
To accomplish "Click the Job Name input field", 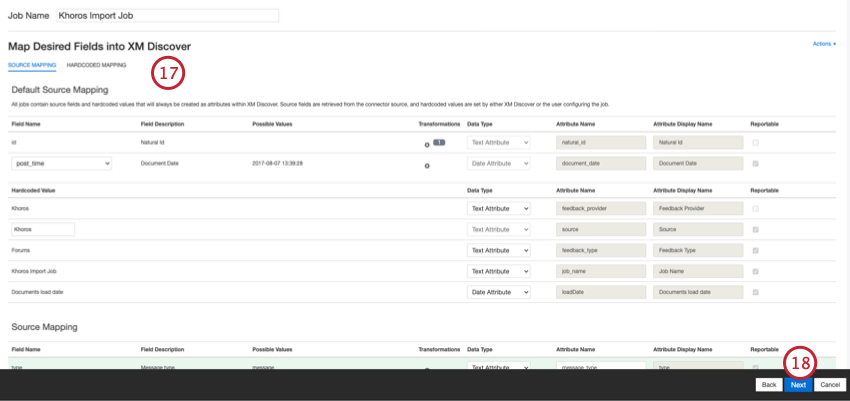I will click(x=168, y=16).
